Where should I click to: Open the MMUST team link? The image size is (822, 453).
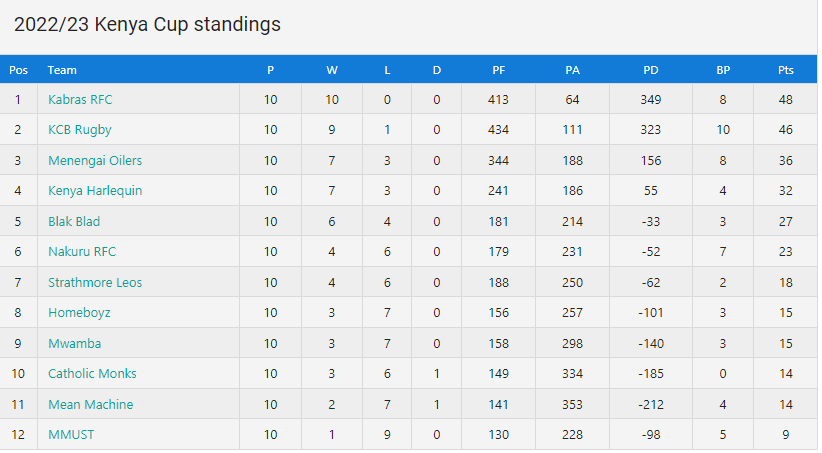(71, 435)
